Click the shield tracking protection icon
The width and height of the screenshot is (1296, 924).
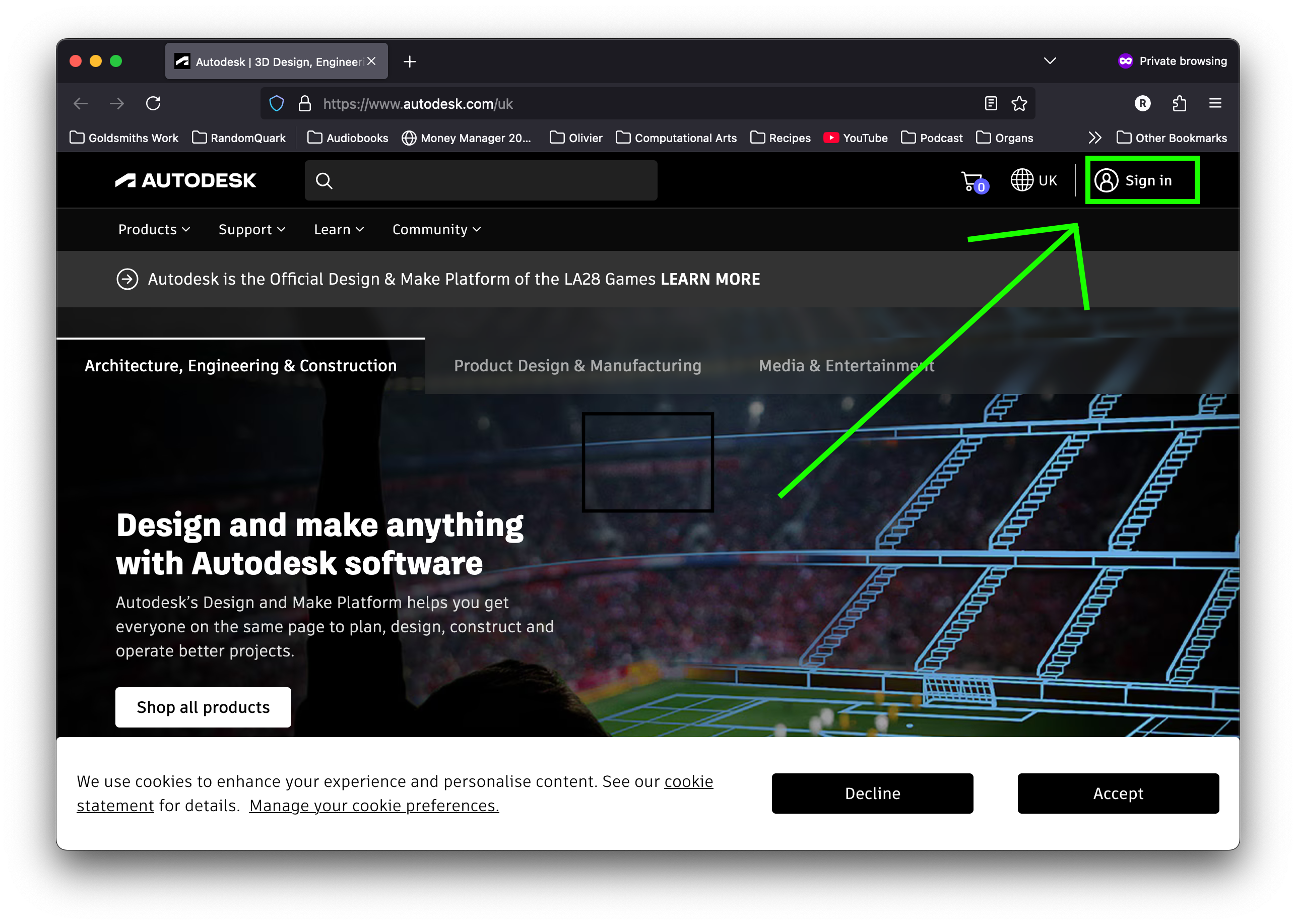tap(277, 104)
